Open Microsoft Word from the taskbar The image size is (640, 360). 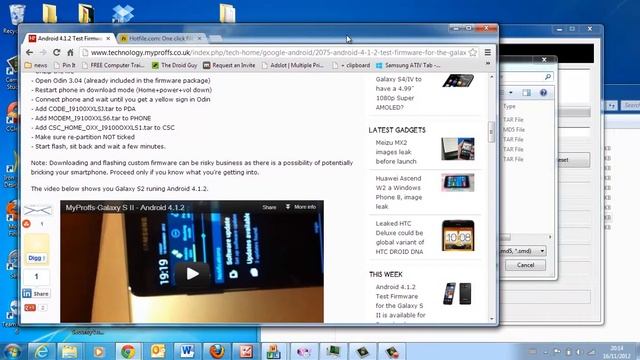pos(187,351)
